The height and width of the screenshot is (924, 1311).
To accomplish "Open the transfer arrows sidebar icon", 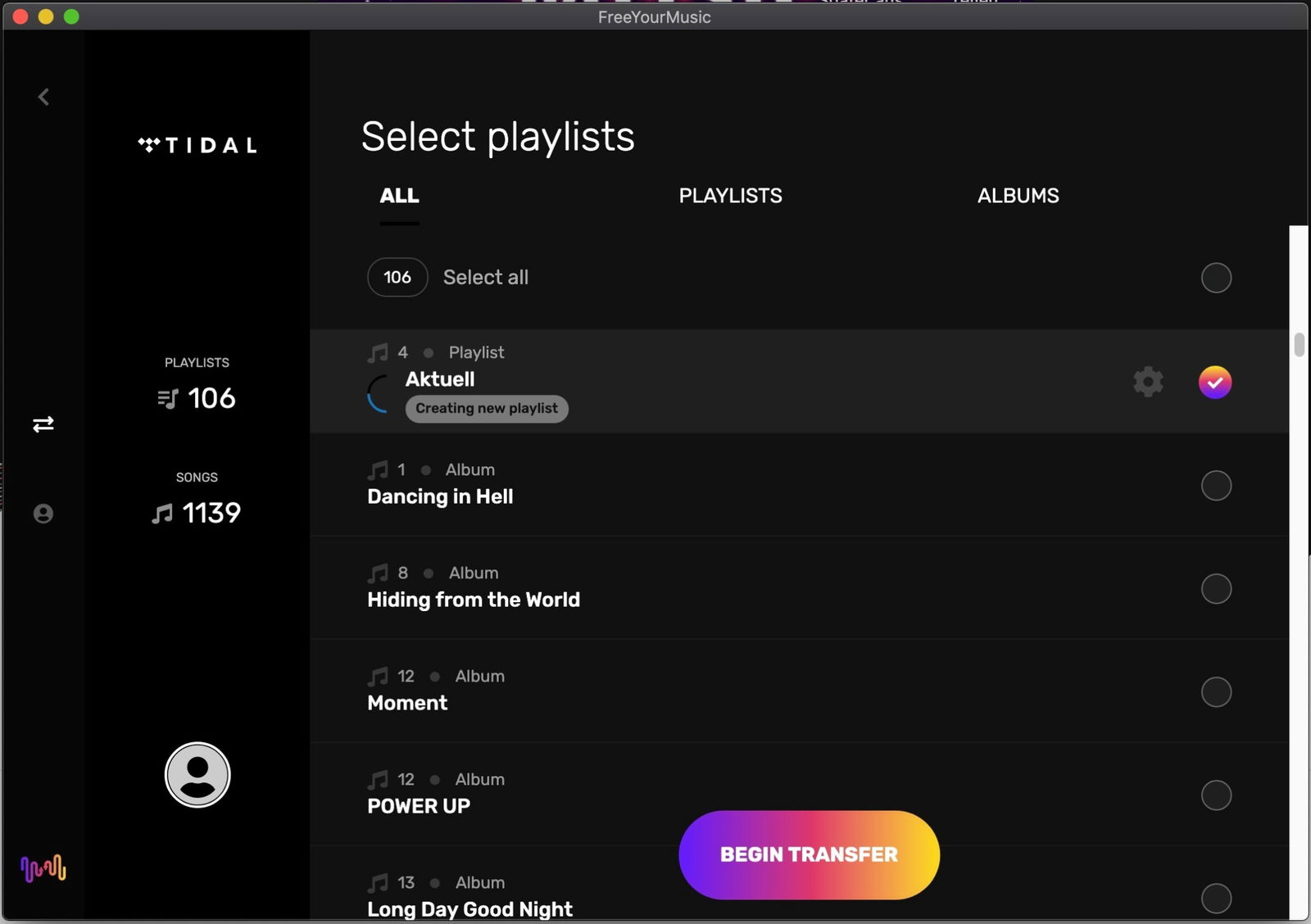I will [43, 424].
